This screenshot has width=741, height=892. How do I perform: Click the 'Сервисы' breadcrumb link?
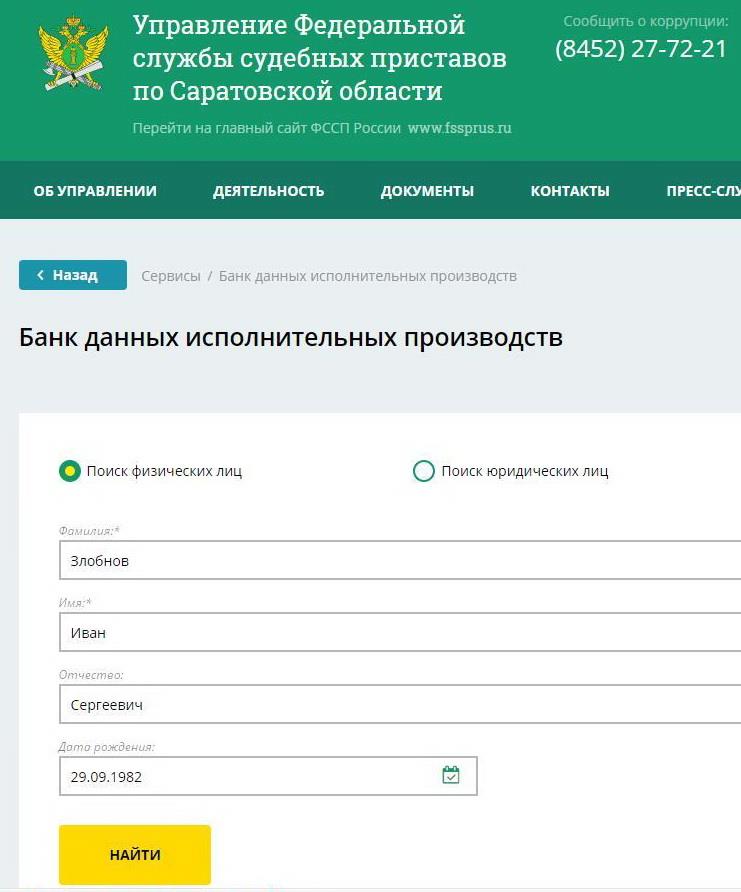(x=171, y=276)
